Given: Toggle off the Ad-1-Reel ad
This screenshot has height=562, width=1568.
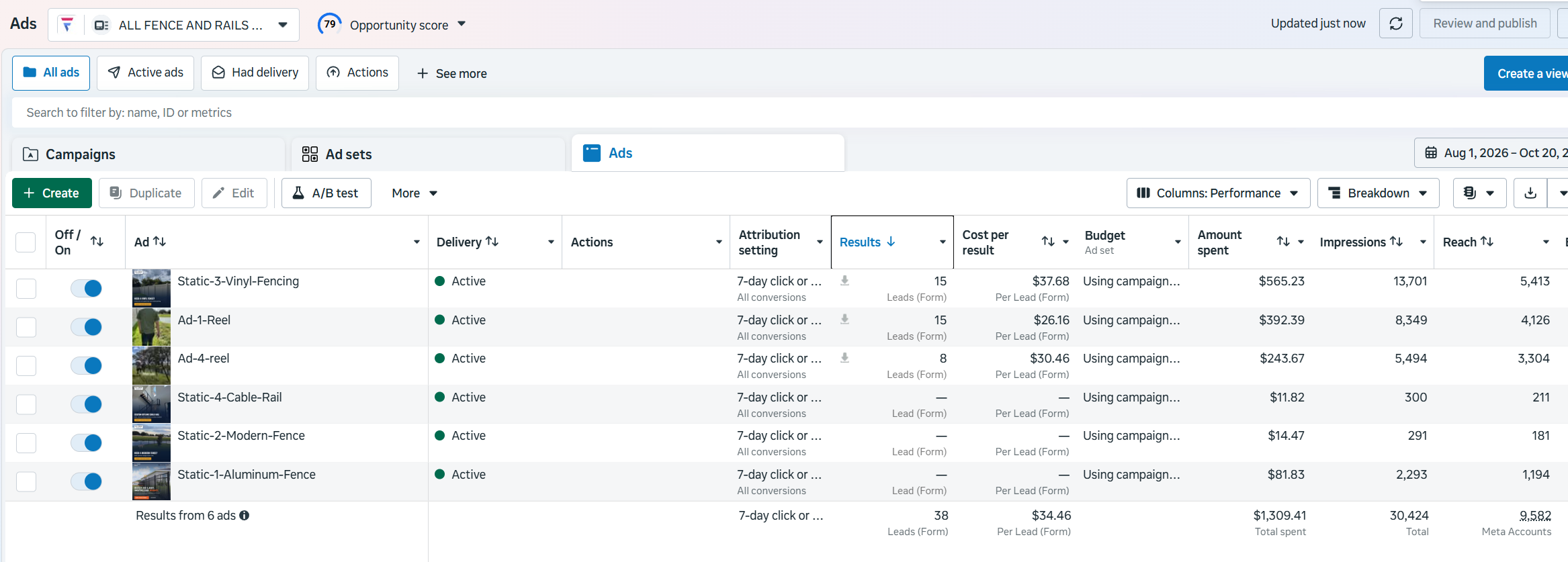Looking at the screenshot, I should point(86,327).
